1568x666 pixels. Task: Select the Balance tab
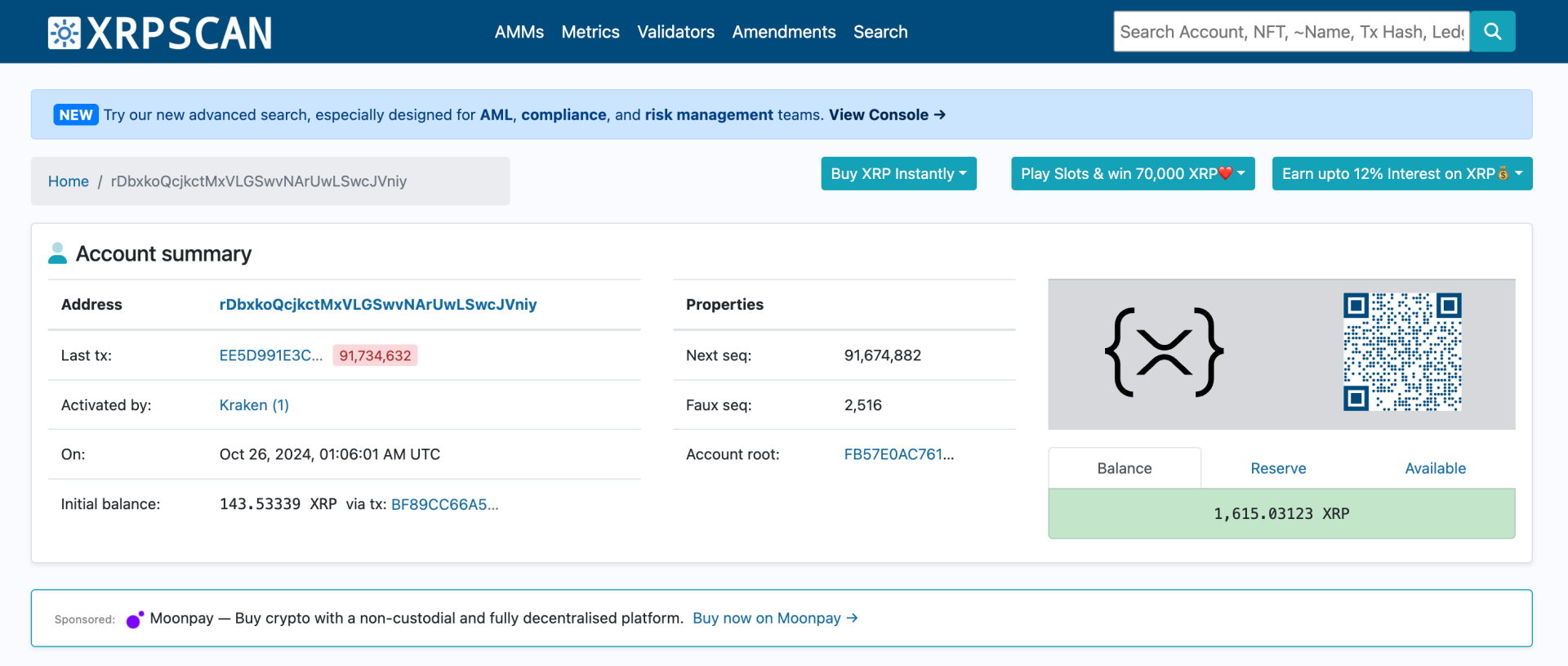point(1124,468)
